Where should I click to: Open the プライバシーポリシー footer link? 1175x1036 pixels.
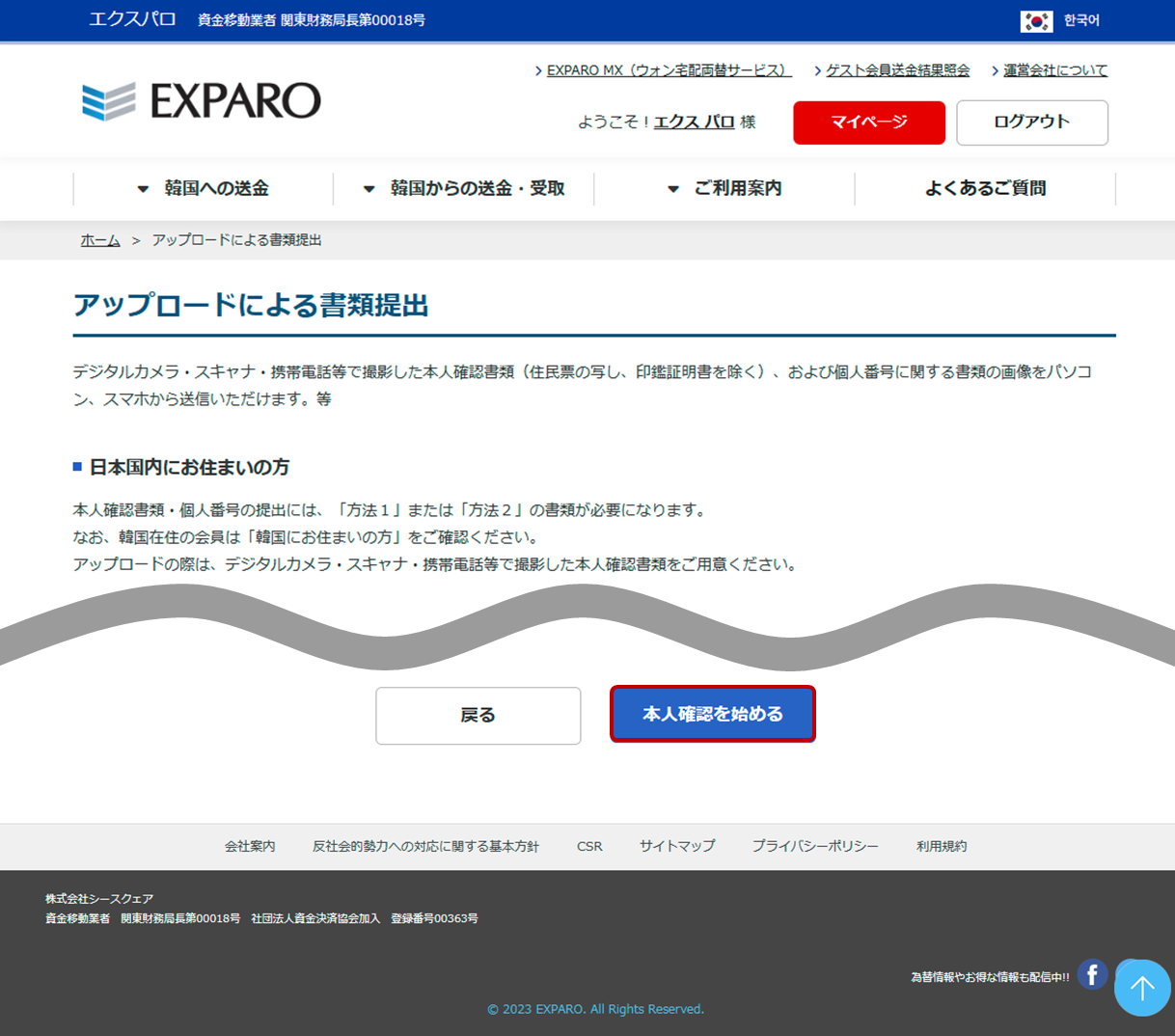tap(815, 846)
